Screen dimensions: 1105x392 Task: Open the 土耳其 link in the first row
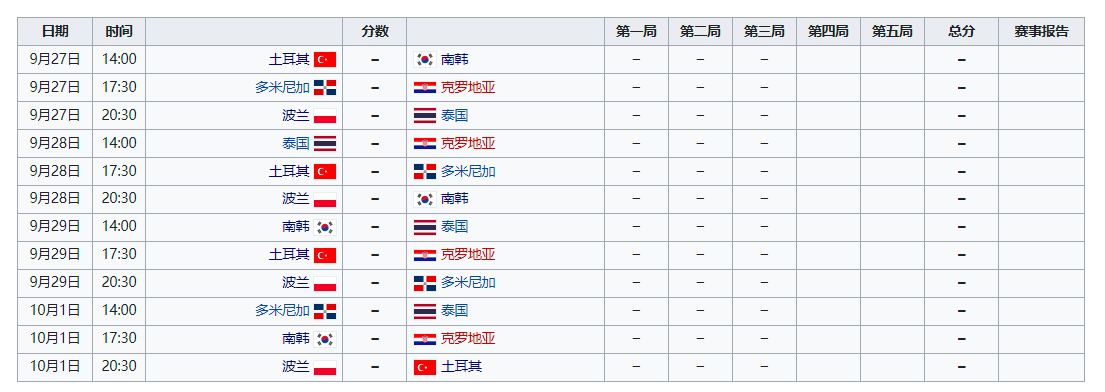289,59
